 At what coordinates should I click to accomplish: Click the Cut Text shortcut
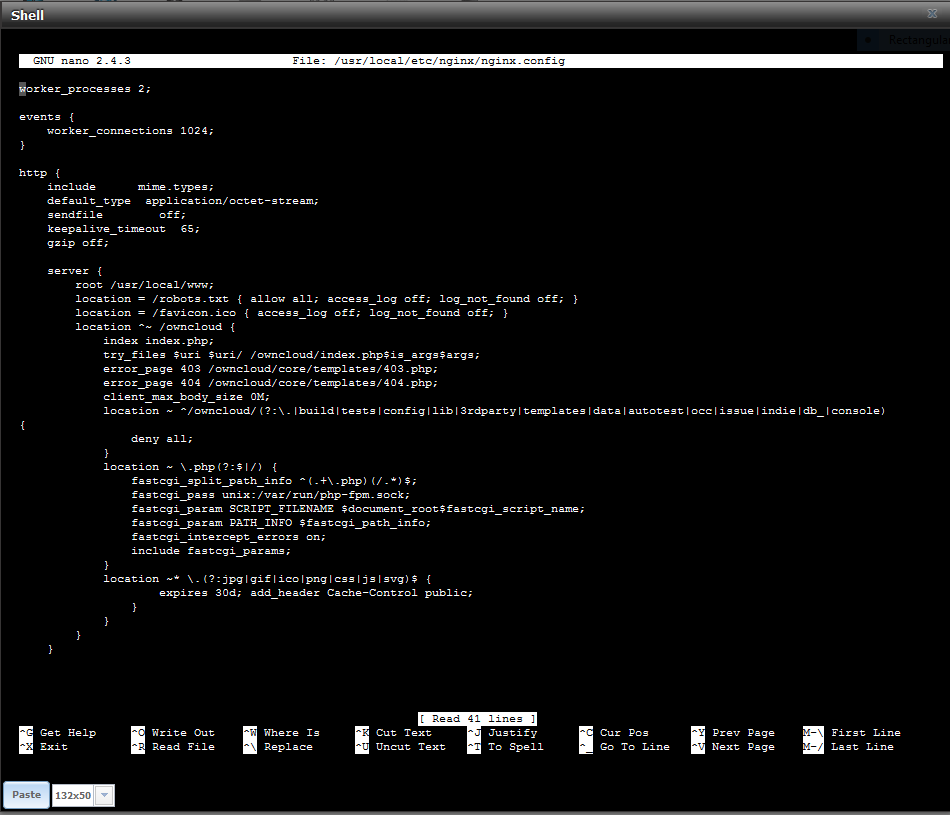click(x=403, y=733)
